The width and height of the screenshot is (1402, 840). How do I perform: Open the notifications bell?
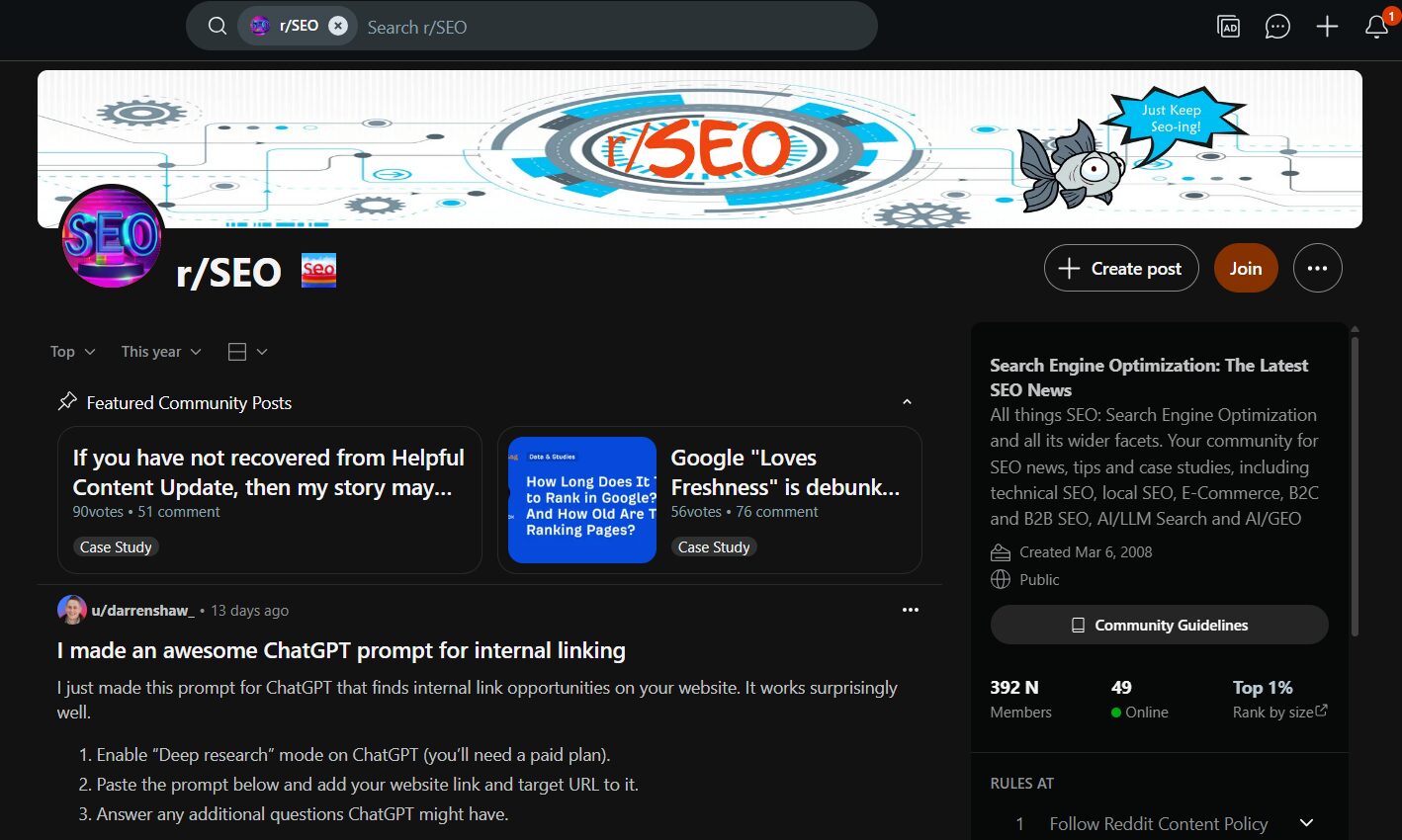pos(1376,27)
